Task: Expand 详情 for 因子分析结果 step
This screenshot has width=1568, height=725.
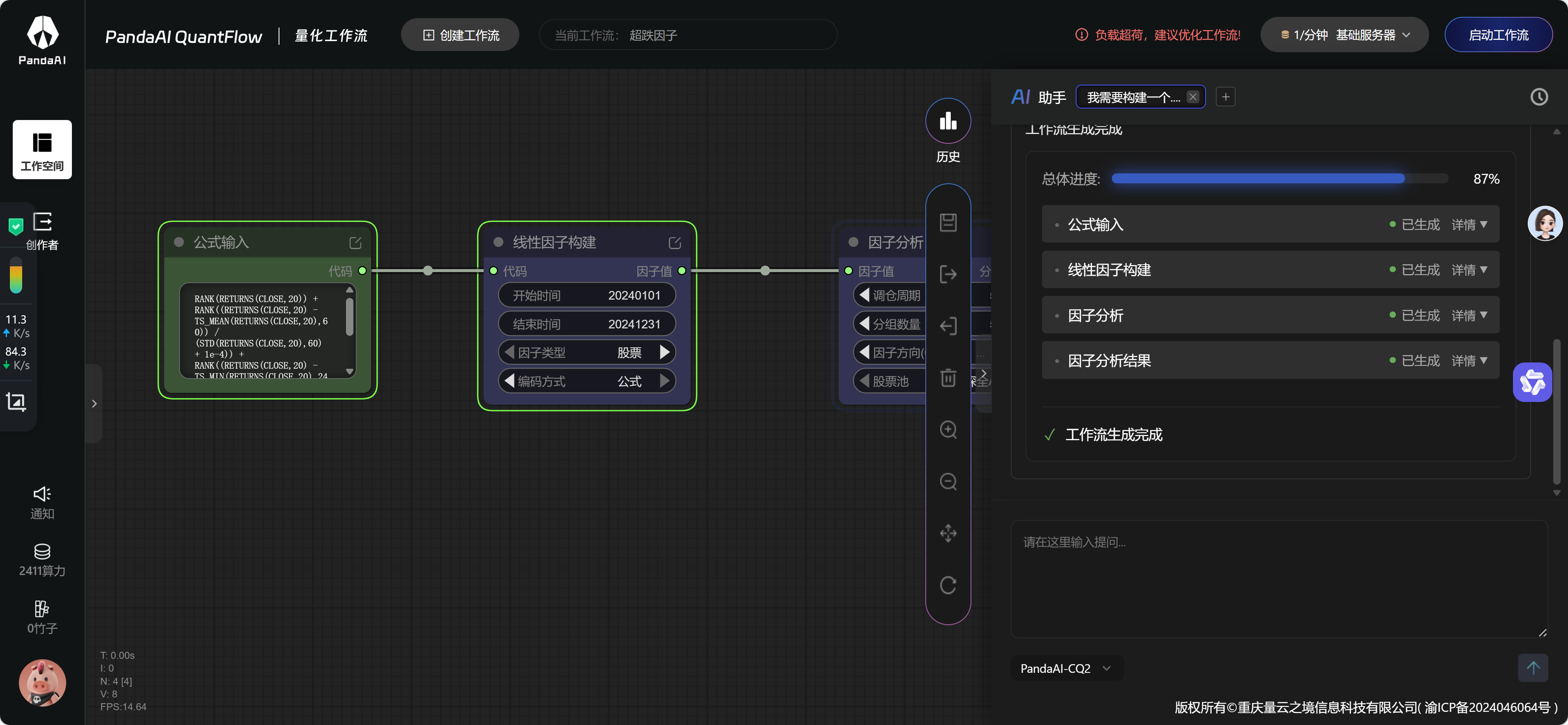Action: (x=1469, y=360)
